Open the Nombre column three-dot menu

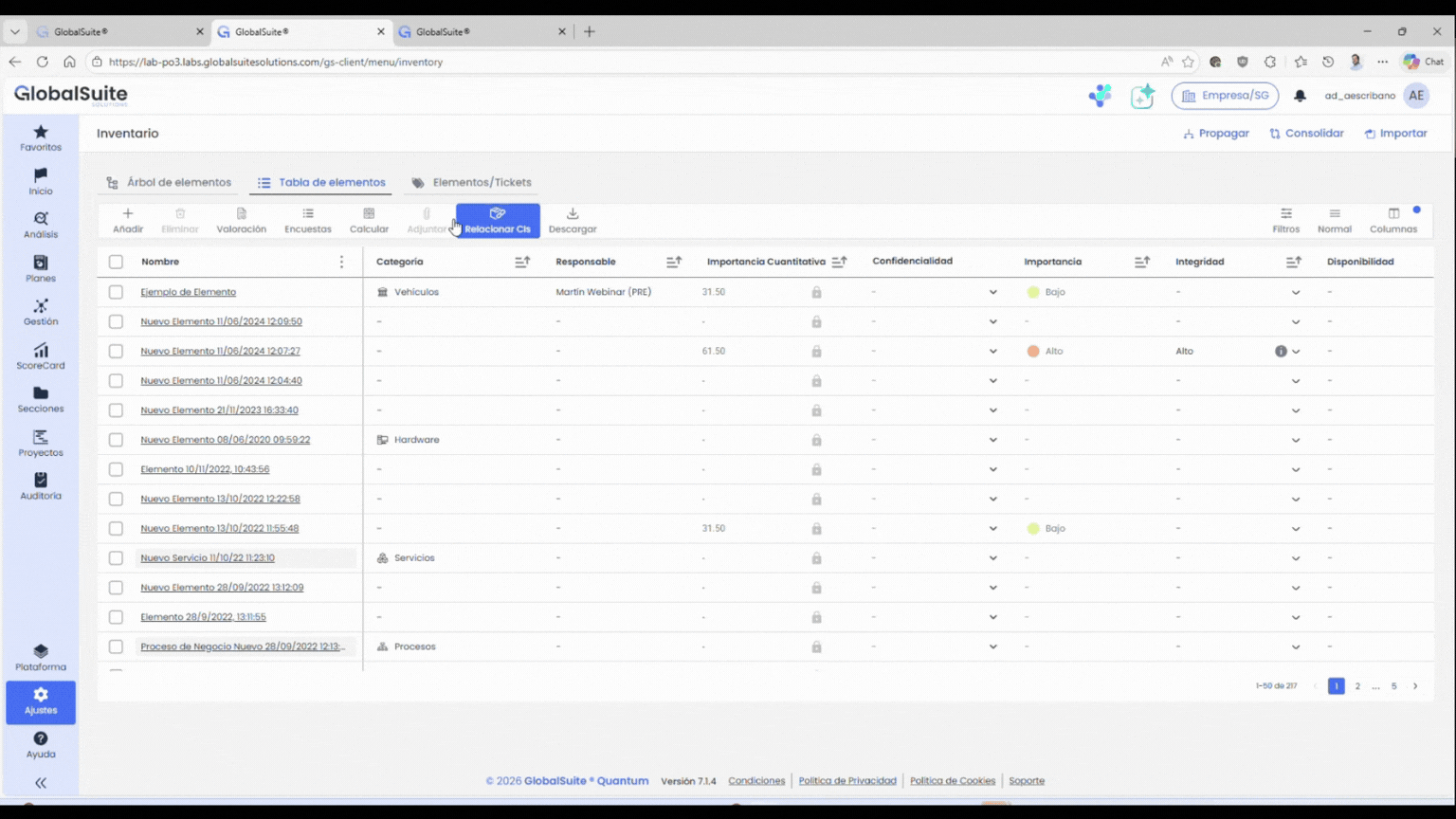click(x=341, y=262)
